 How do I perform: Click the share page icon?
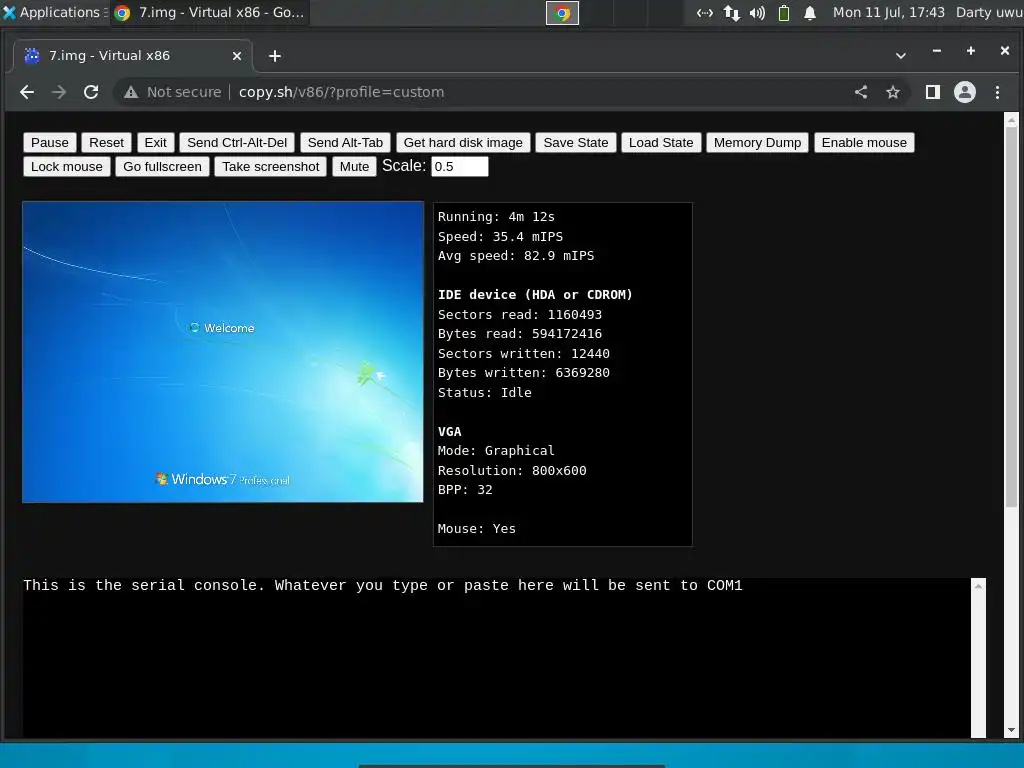coord(861,92)
